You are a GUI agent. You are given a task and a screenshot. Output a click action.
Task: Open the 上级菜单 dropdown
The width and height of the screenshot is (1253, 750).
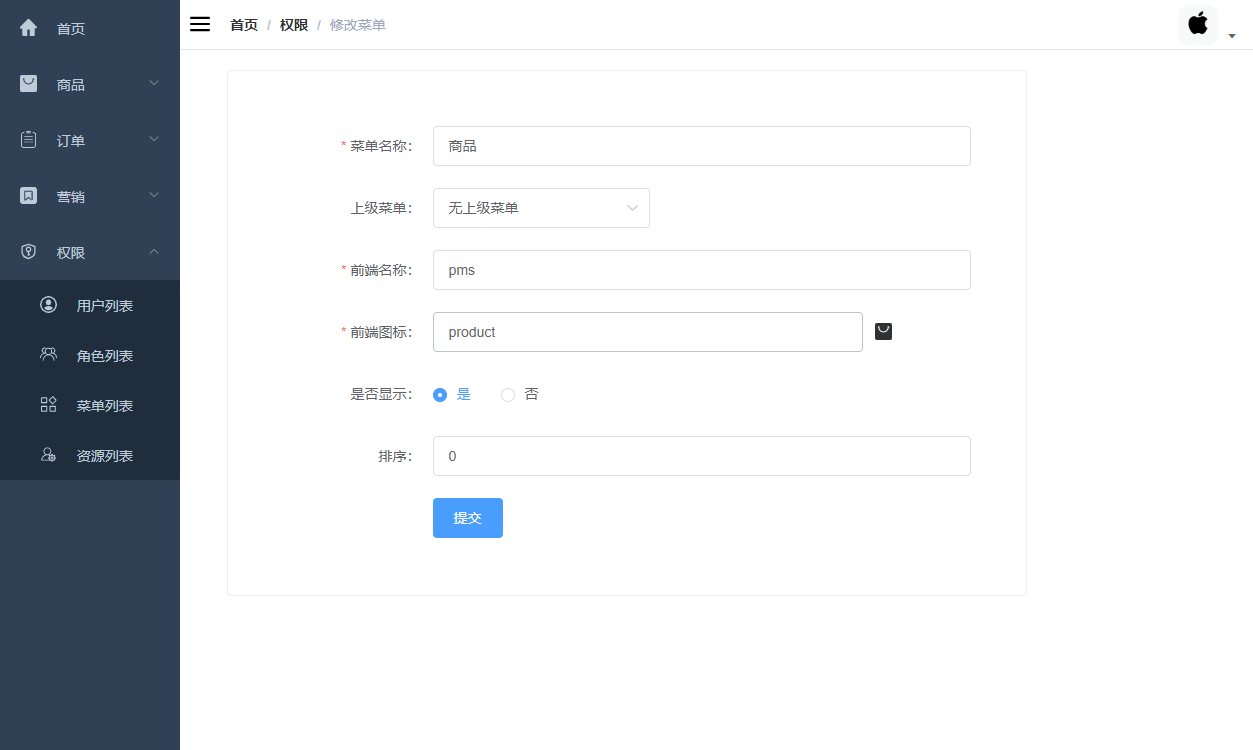click(541, 208)
